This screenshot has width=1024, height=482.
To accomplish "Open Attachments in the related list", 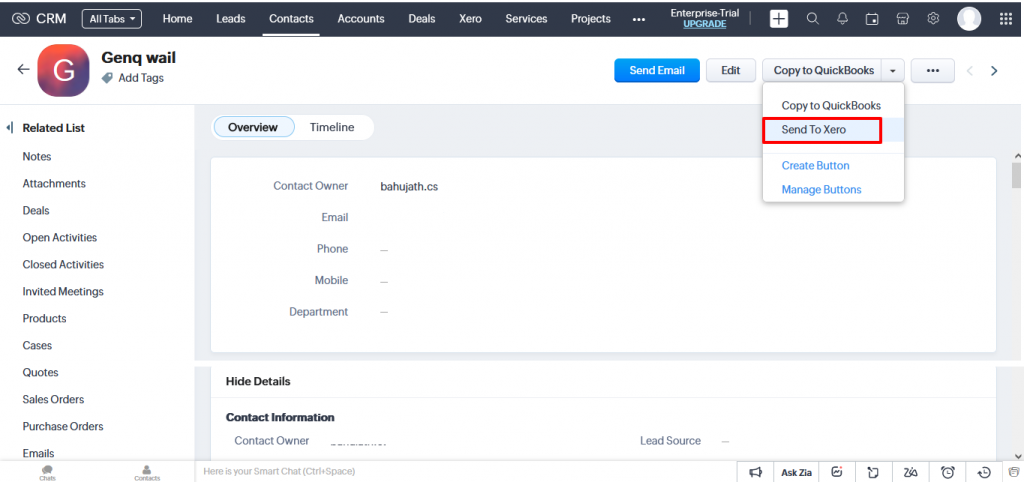I will click(x=54, y=184).
